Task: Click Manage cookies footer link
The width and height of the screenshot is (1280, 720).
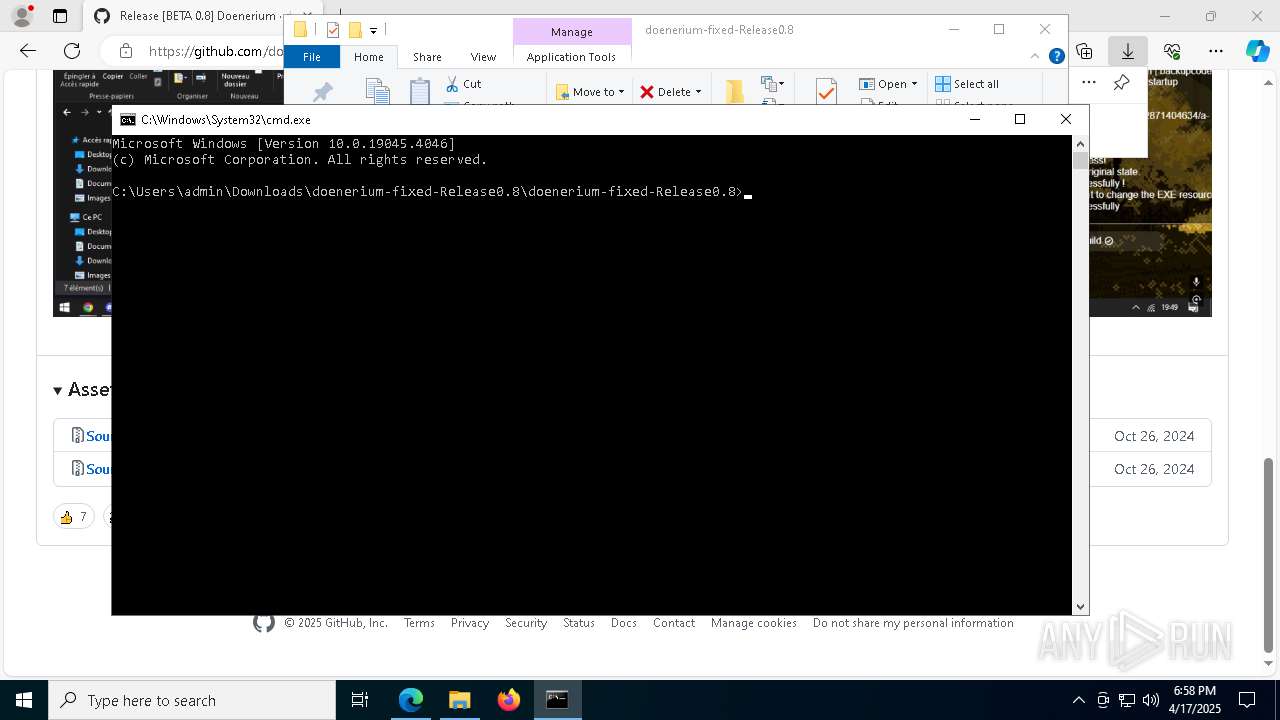Action: pyautogui.click(x=754, y=623)
